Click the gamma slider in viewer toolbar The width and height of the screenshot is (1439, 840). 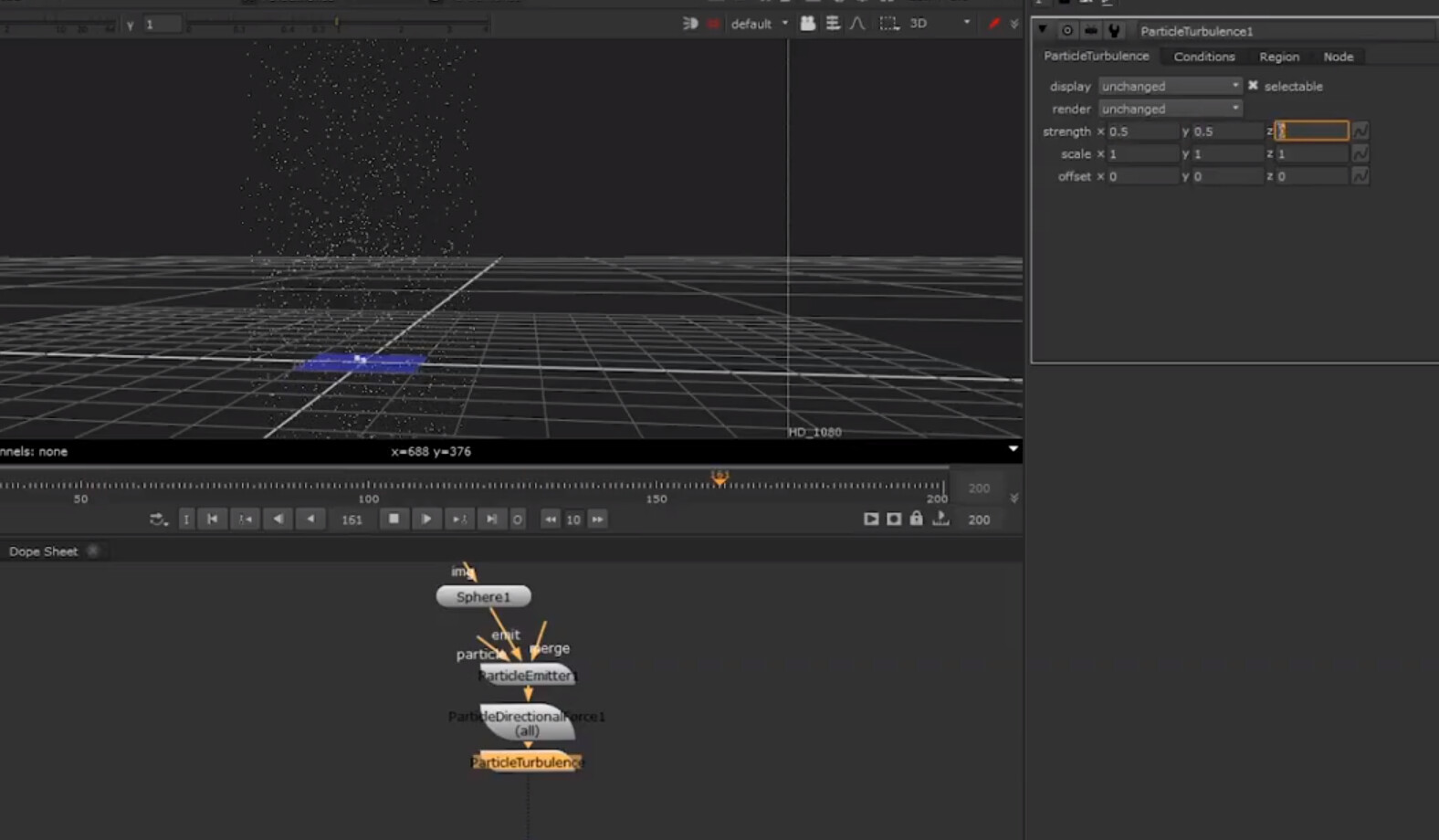tap(337, 24)
